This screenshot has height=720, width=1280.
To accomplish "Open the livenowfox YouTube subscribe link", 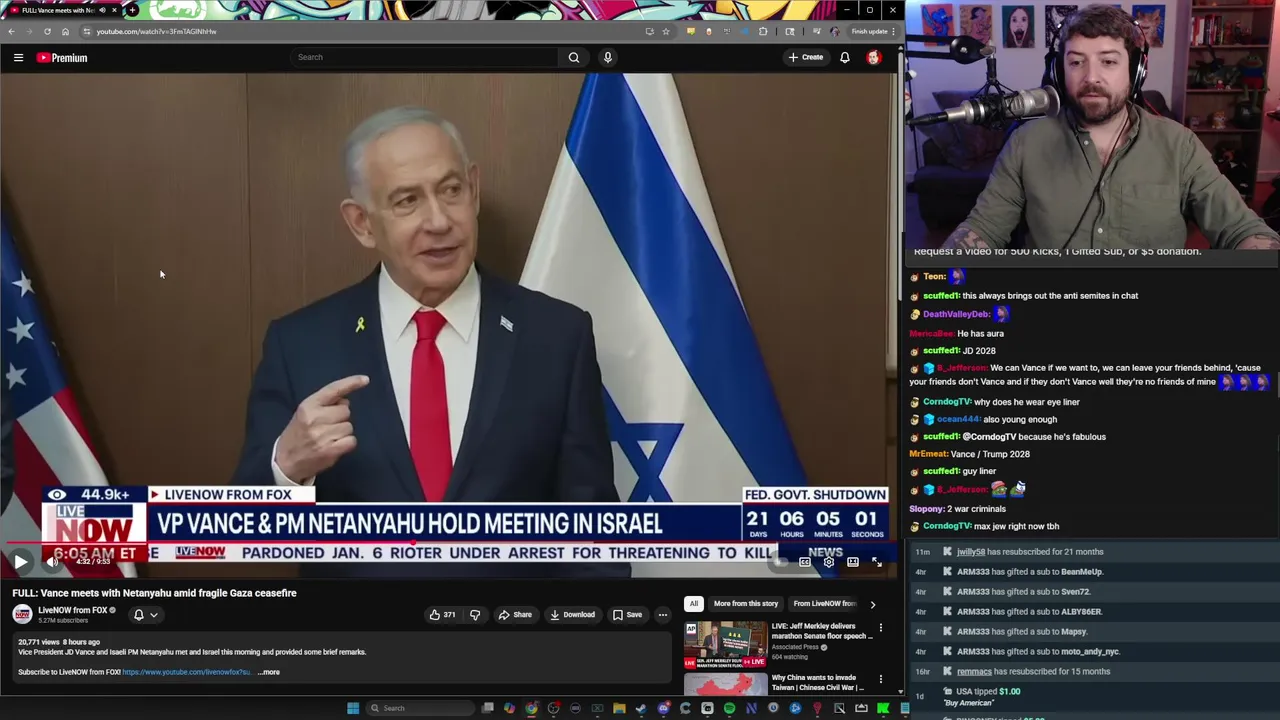I will click(x=186, y=672).
